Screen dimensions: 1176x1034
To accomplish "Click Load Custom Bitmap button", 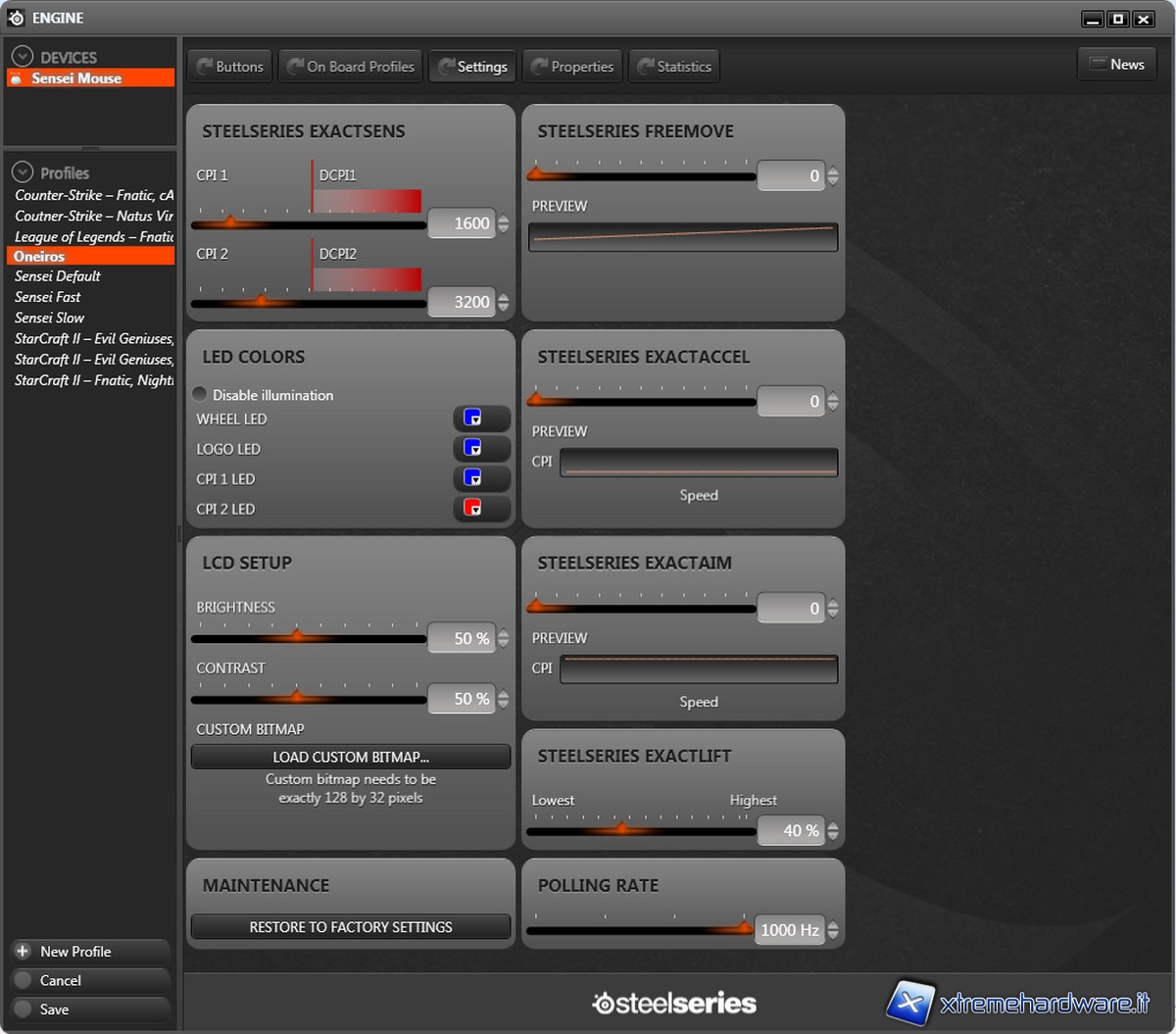I will 351,757.
